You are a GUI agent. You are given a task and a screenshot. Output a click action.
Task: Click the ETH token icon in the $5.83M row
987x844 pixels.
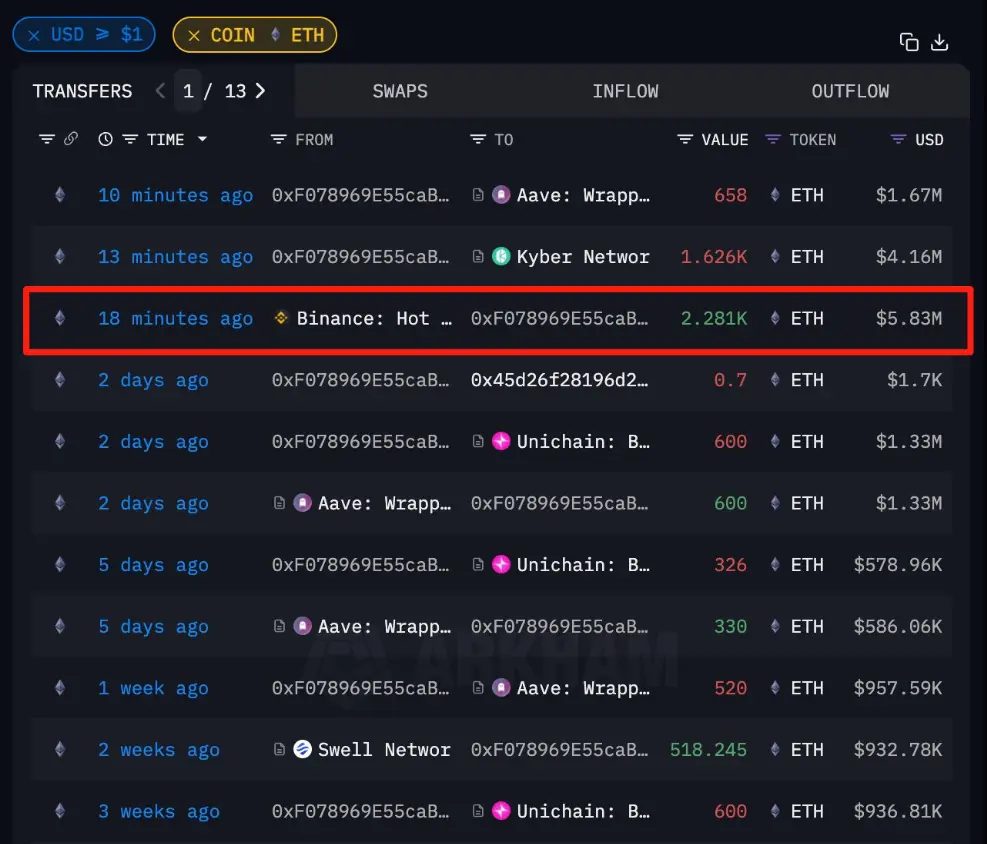(x=775, y=318)
